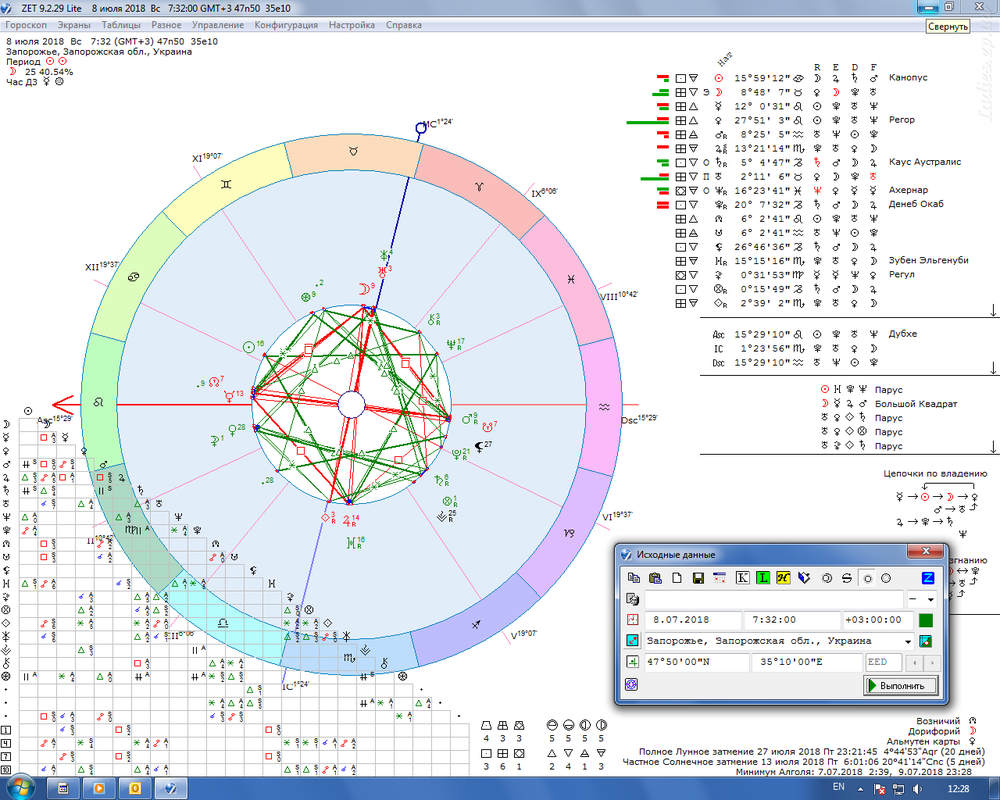Click the copy data icon in Исходные данные
The width and height of the screenshot is (1000, 800).
(x=634, y=578)
